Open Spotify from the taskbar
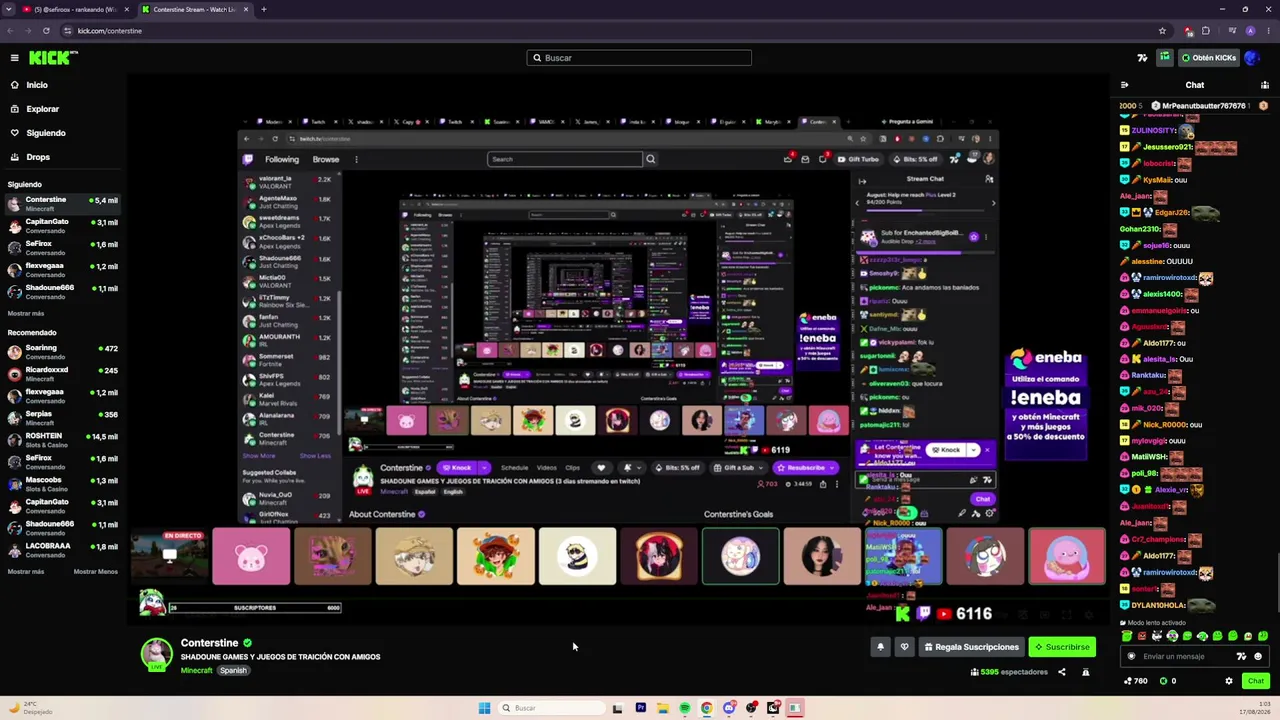 tap(684, 708)
